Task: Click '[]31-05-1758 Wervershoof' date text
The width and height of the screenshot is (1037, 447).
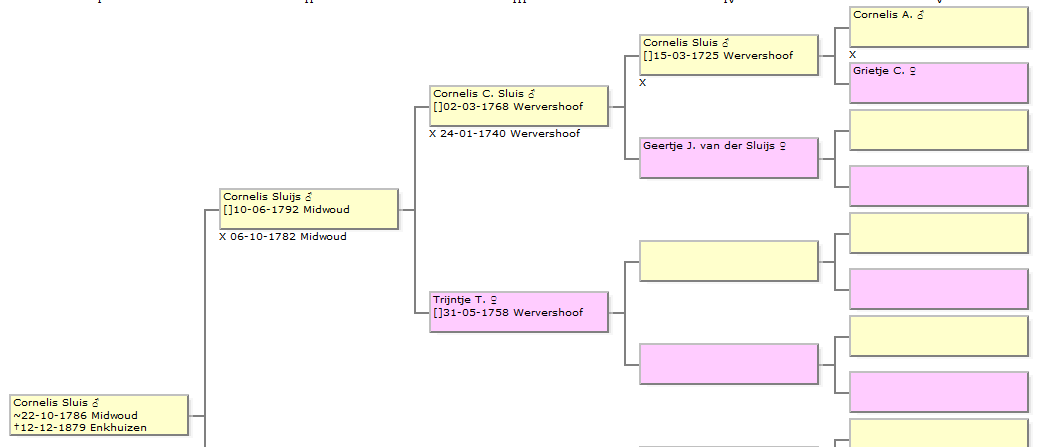Action: coord(509,312)
